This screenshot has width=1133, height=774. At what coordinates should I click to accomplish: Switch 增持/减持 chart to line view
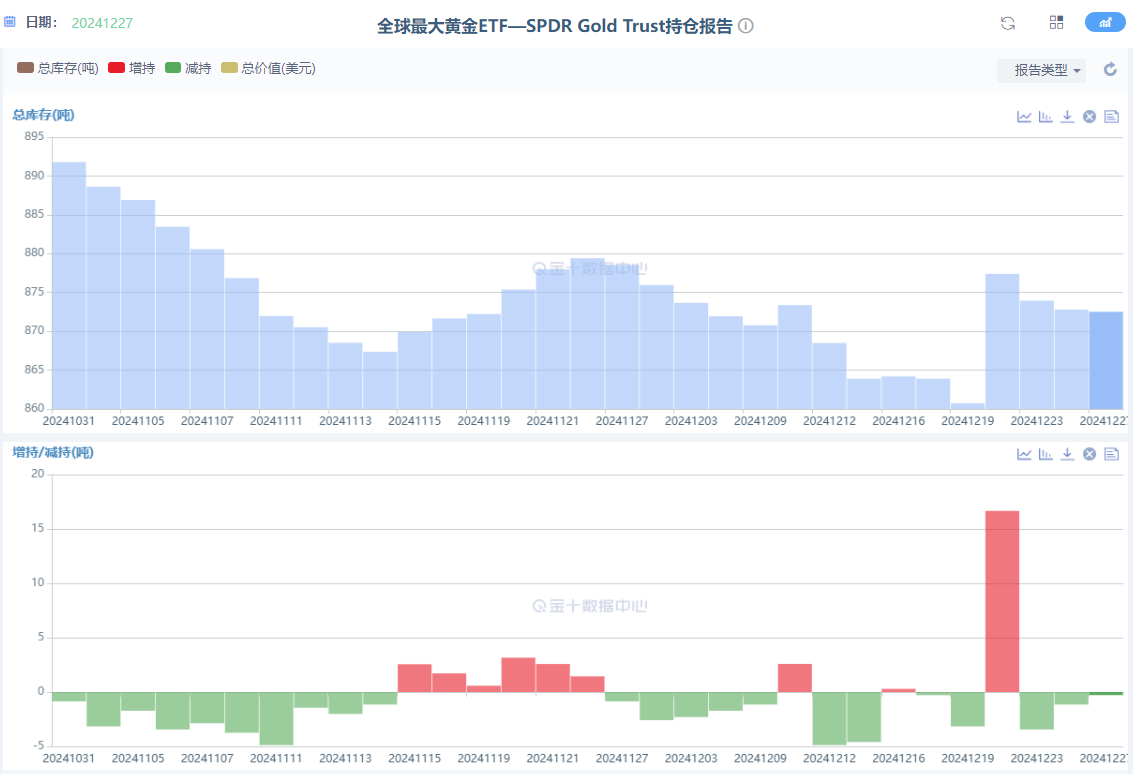(x=1024, y=453)
